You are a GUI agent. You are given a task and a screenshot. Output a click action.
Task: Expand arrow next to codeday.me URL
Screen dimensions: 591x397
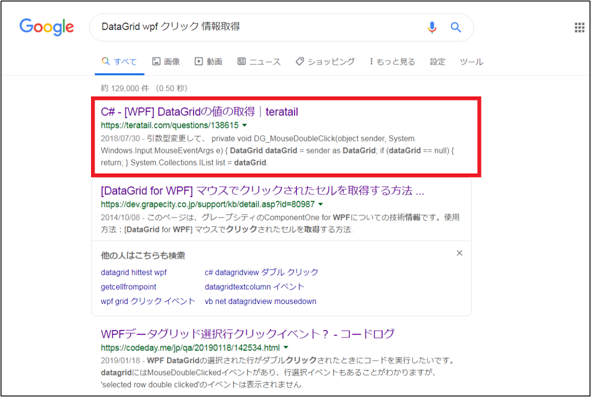point(286,348)
